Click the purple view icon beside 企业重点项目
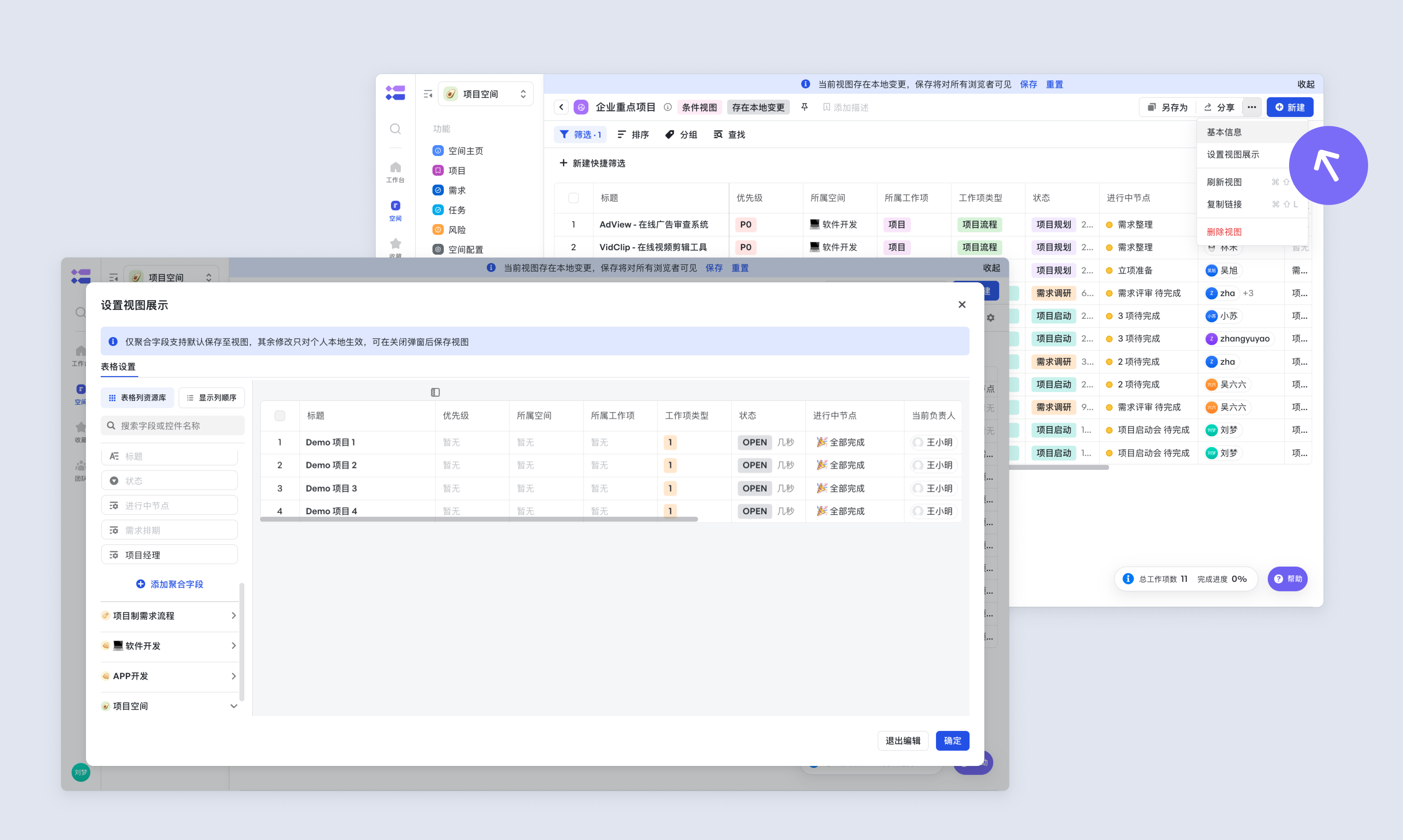Screen dimensions: 1403x840 [x=581, y=107]
